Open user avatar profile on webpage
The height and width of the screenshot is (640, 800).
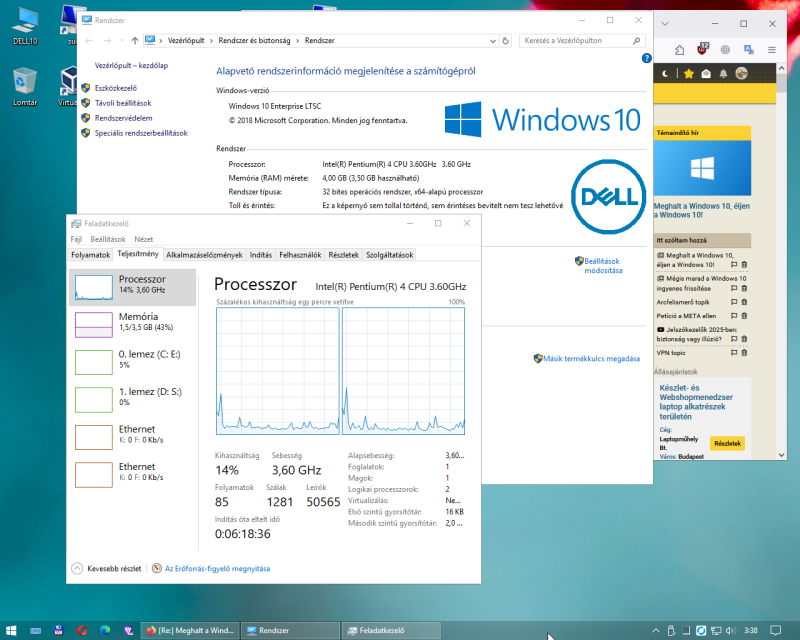click(741, 73)
